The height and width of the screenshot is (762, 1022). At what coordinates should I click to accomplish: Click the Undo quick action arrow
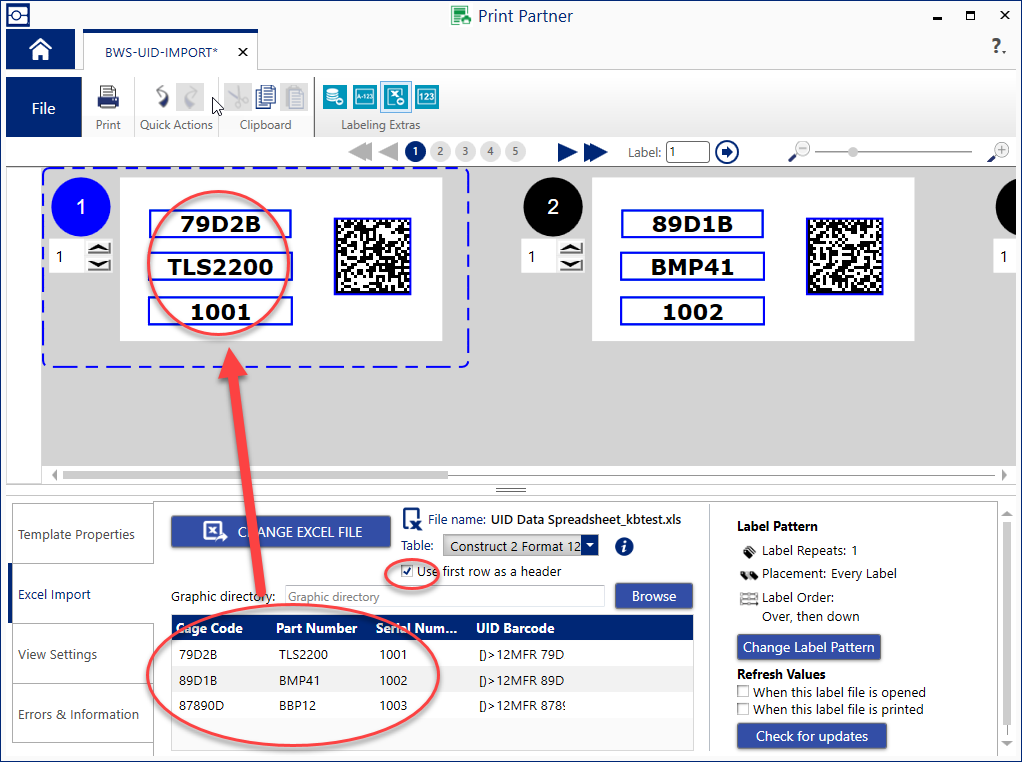(x=162, y=97)
